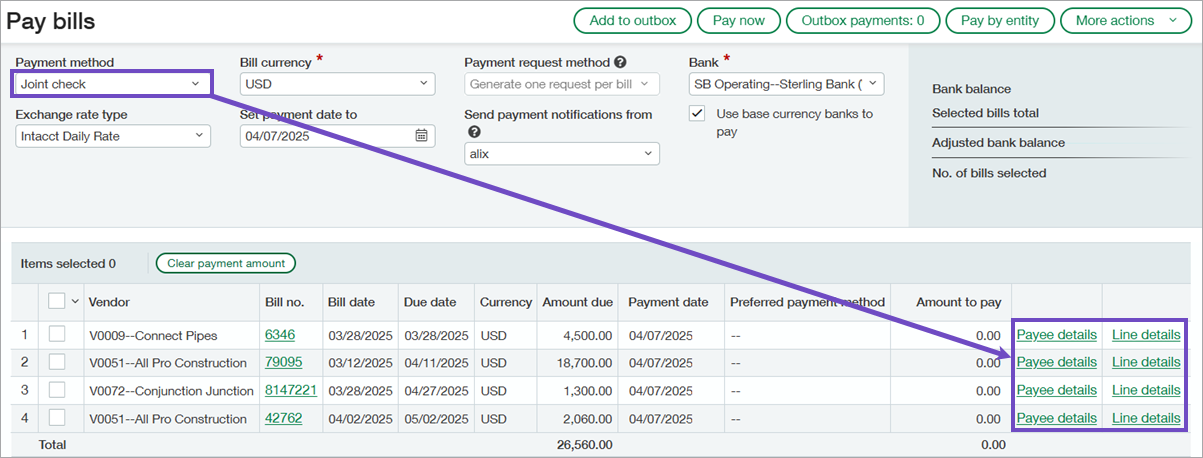
Task: Expand the Bill currency dropdown
Action: point(336,84)
